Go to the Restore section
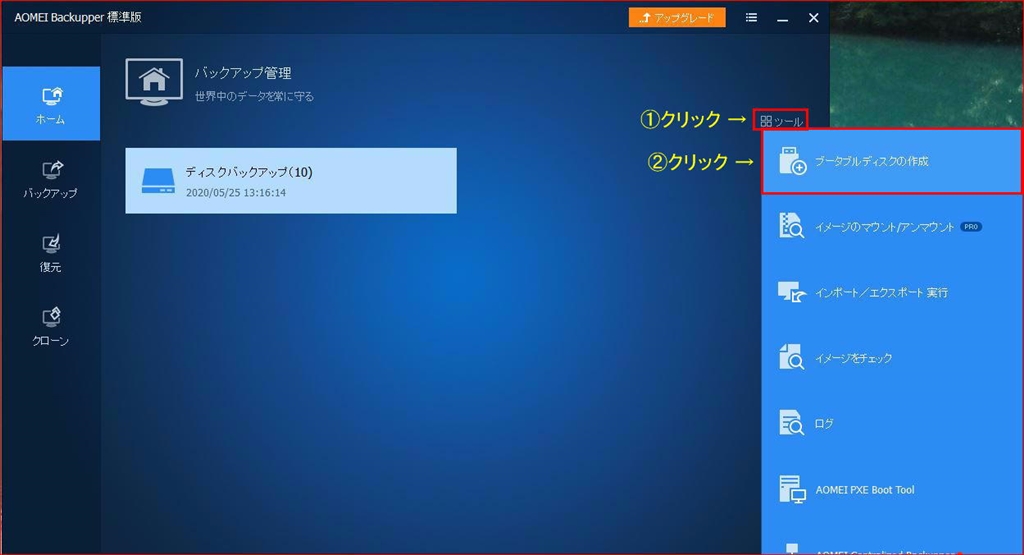Viewport: 1024px width, 555px height. (x=51, y=253)
